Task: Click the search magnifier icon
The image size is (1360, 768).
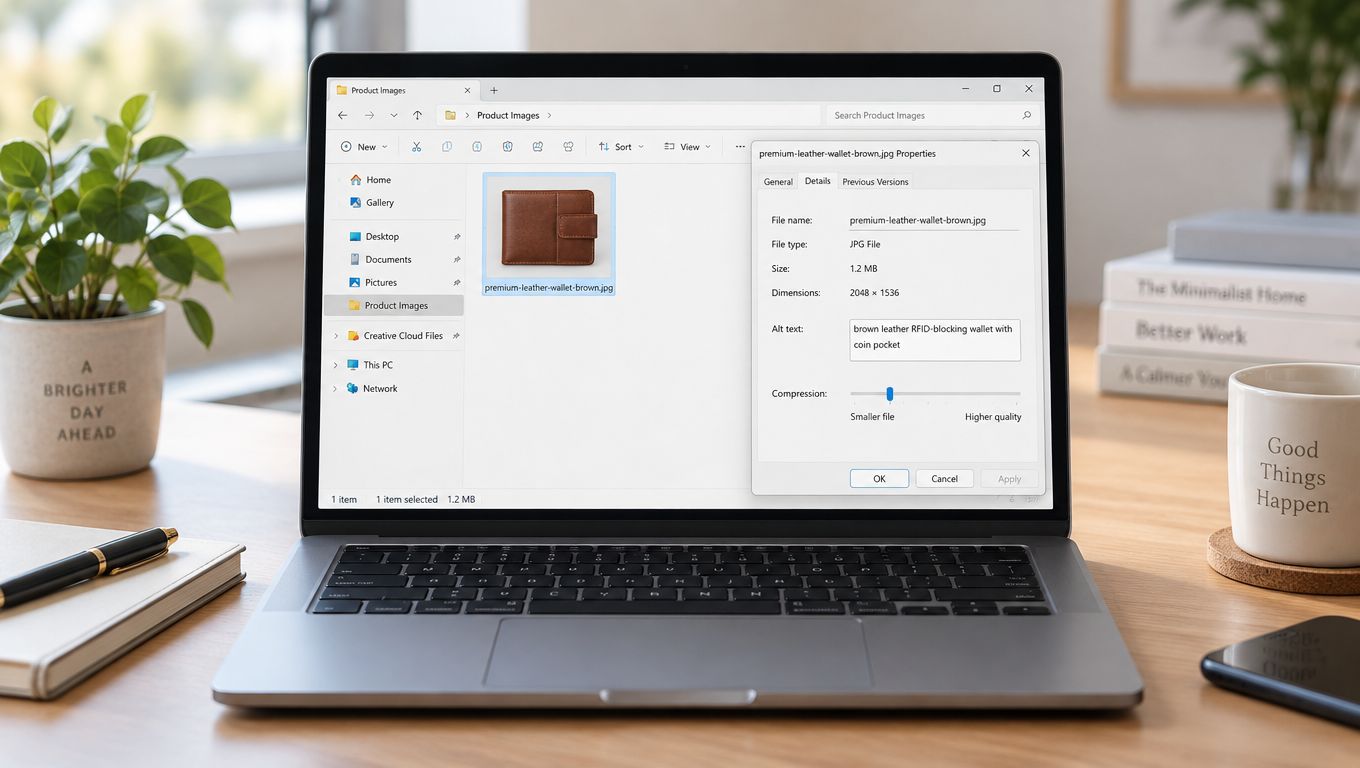Action: point(1026,115)
